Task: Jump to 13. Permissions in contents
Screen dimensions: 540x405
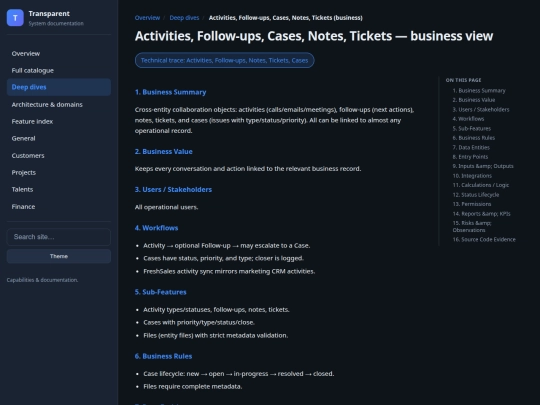Action: (472, 204)
